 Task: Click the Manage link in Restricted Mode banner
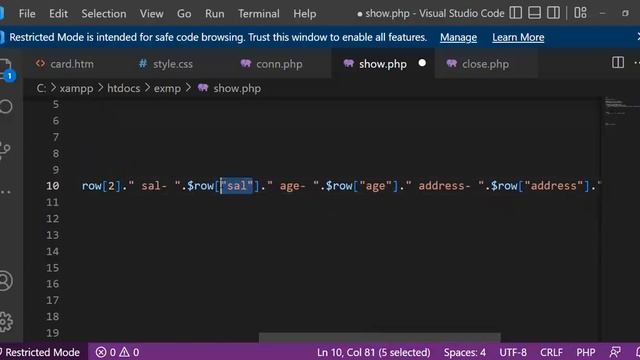tap(458, 37)
